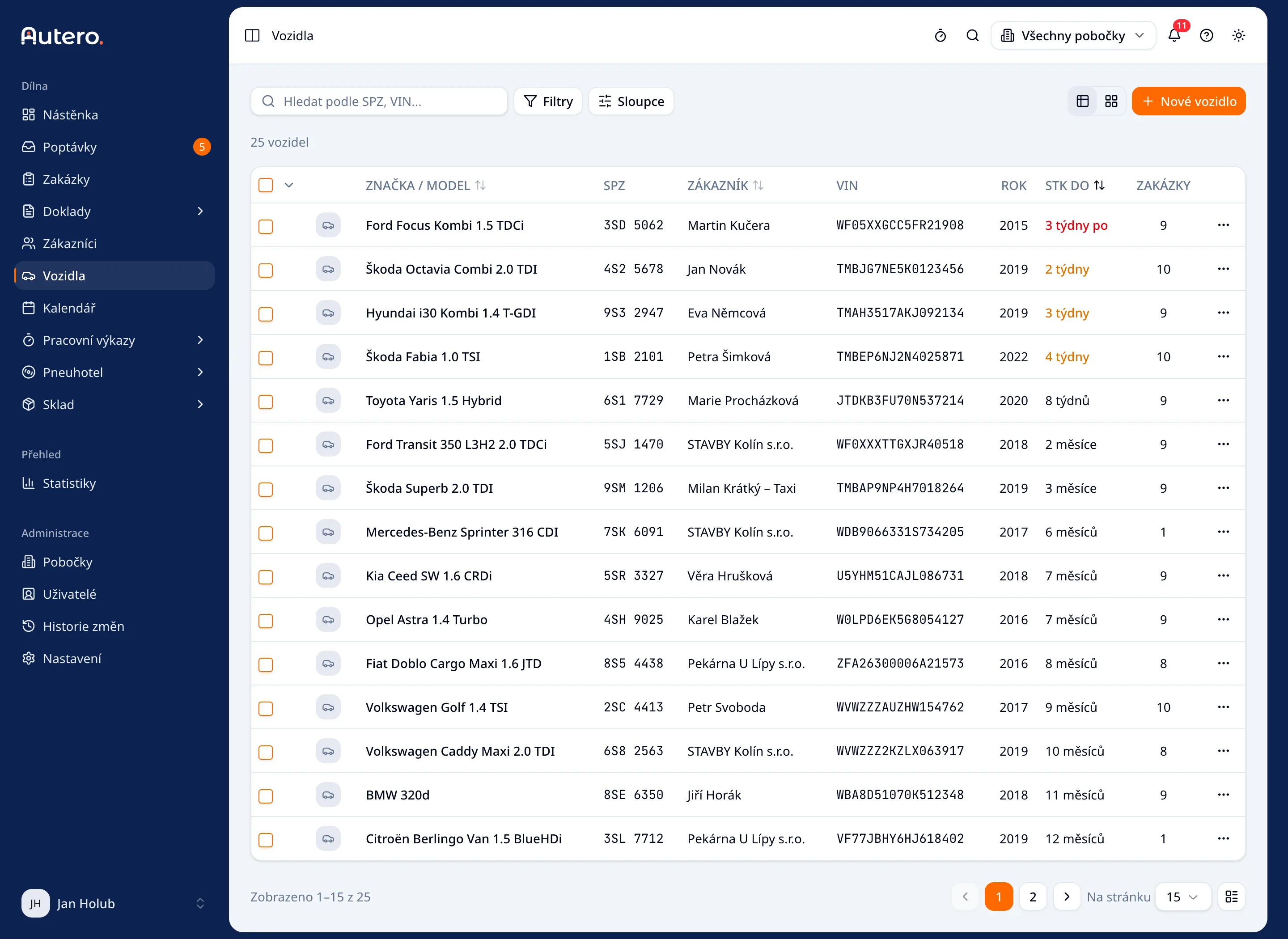The width and height of the screenshot is (1288, 939).
Task: Select the Citroën Berlingo Van checkbox
Action: pos(266,840)
